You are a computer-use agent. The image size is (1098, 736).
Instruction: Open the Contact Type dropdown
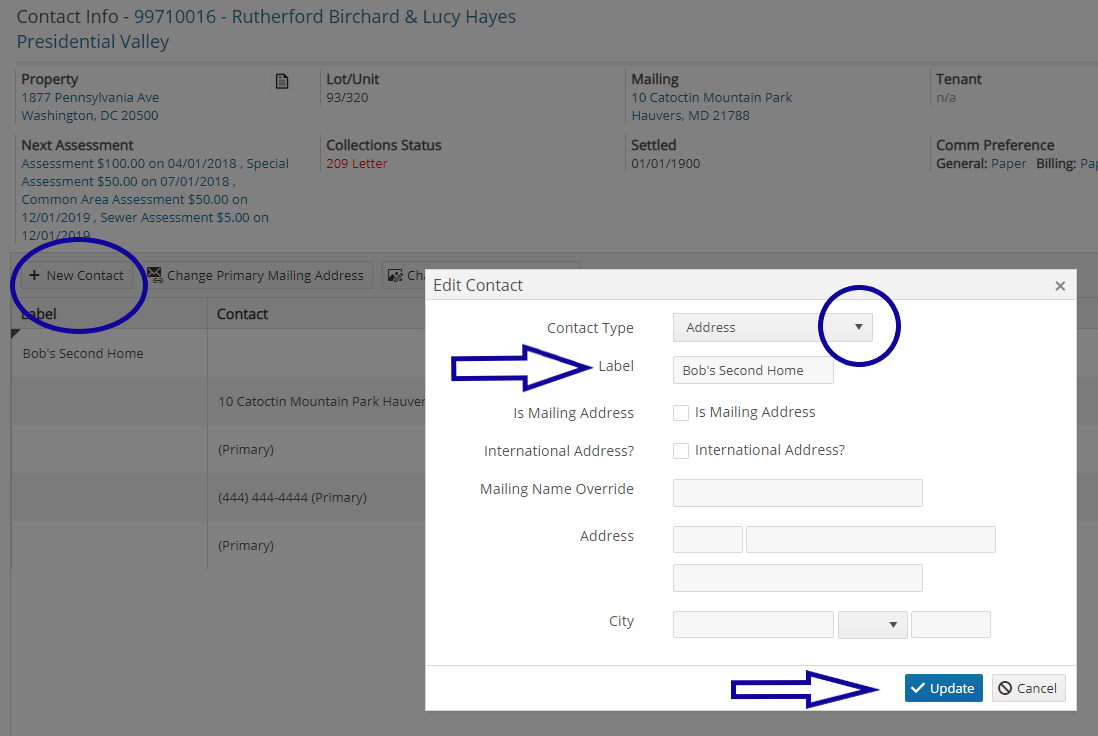(x=772, y=327)
